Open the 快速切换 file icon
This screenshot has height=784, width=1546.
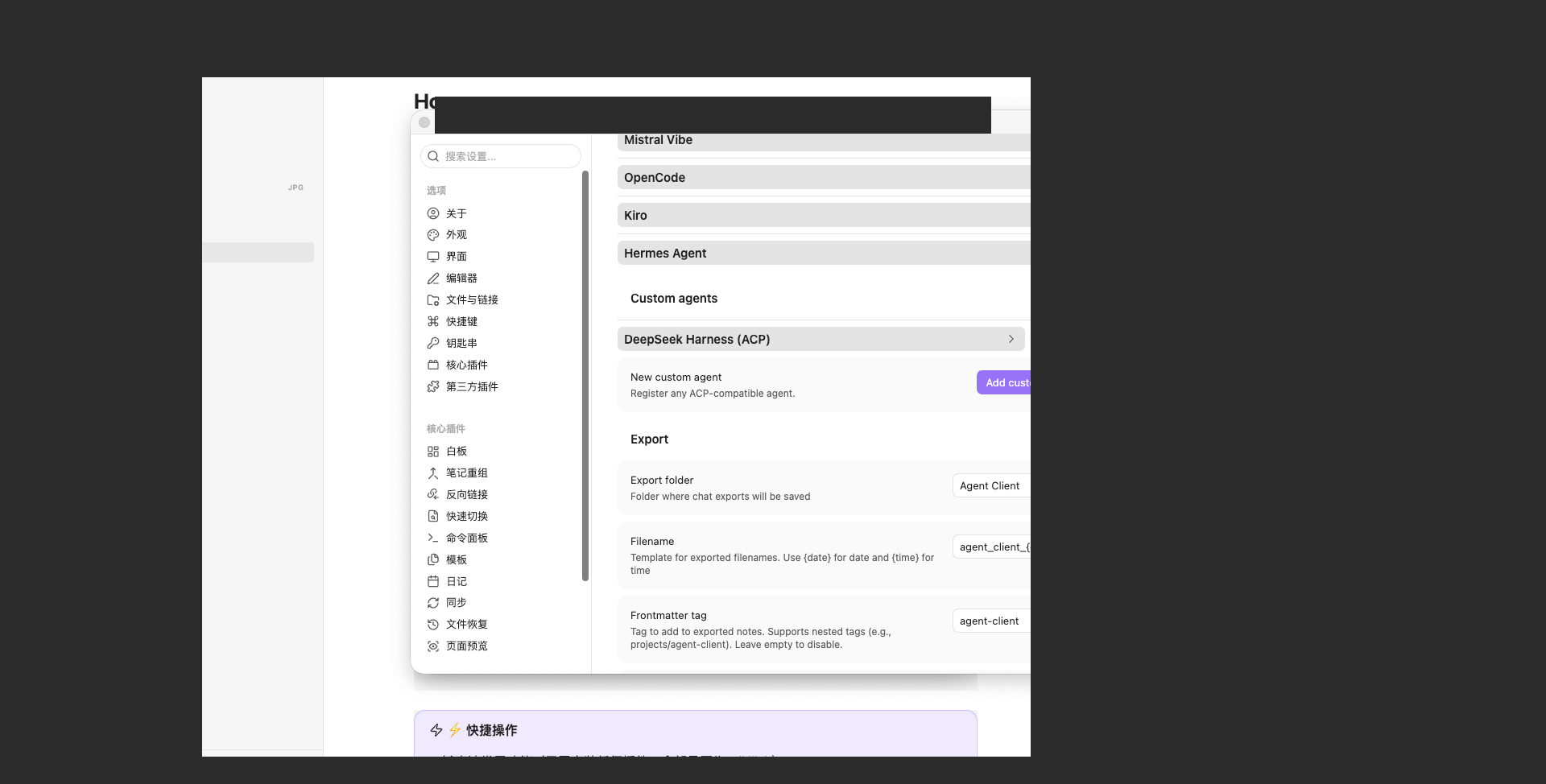coord(433,516)
